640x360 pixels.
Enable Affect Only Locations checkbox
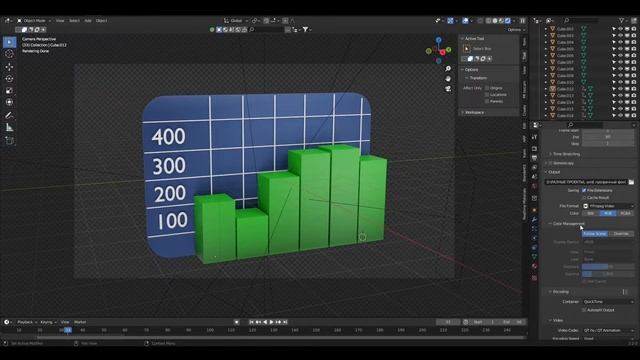coord(487,94)
